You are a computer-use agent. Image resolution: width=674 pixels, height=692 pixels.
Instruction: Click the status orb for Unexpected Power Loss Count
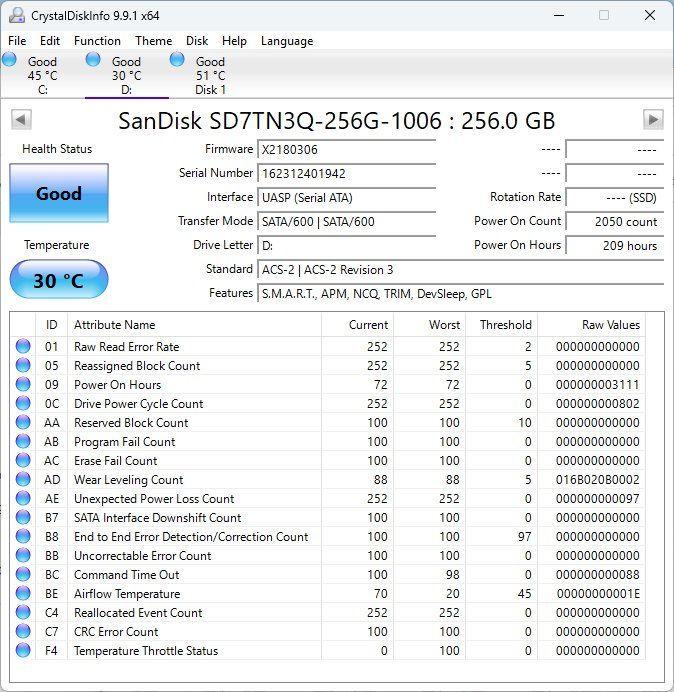[23, 498]
